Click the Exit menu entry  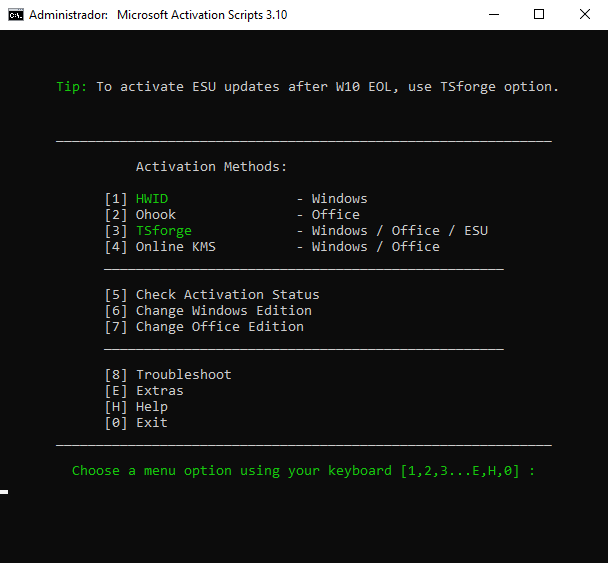click(136, 423)
